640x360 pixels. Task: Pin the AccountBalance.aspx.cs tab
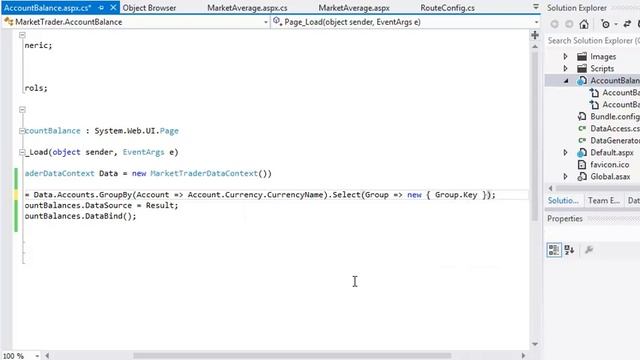101,7
